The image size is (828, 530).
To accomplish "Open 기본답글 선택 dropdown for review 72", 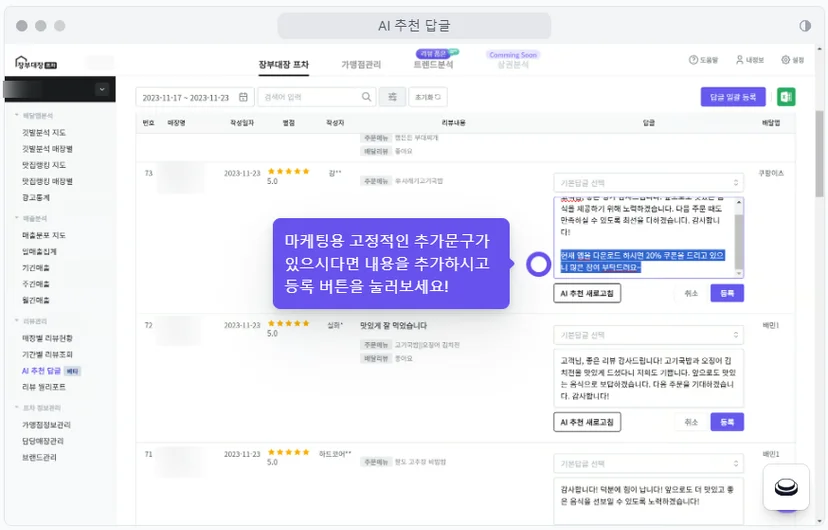I will click(x=648, y=335).
